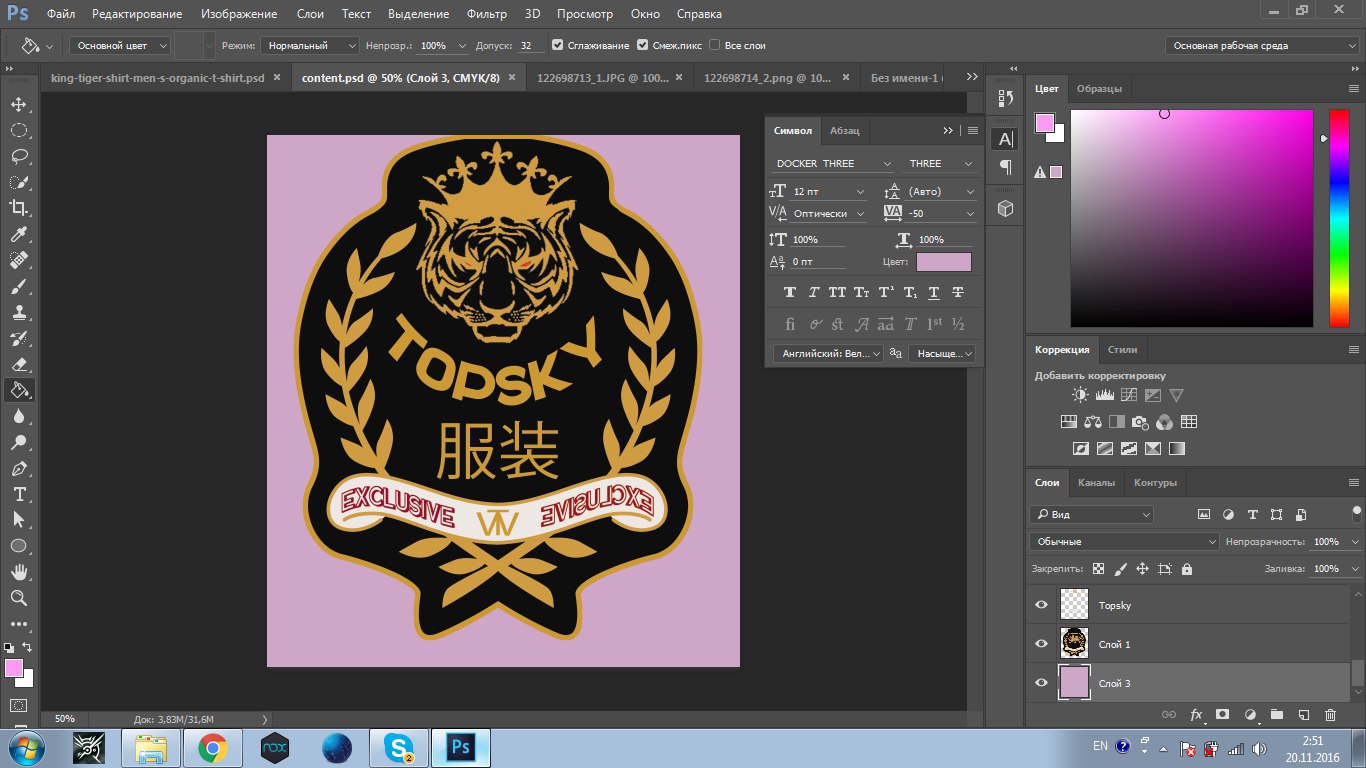Screen dimensions: 1366x768
Task: Select the Hand tool
Action: [18, 572]
